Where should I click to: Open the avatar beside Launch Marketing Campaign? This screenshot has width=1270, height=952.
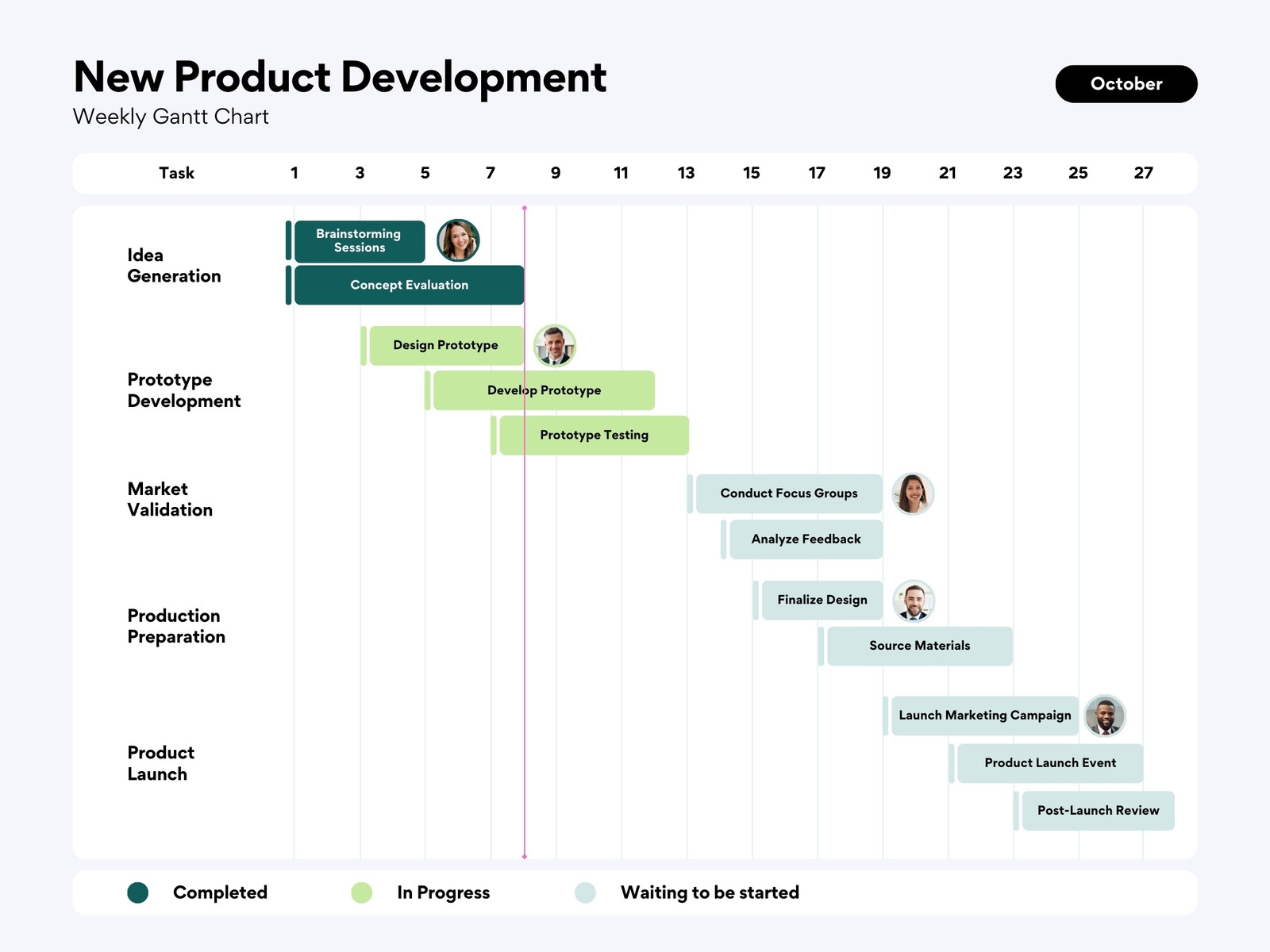[1104, 716]
